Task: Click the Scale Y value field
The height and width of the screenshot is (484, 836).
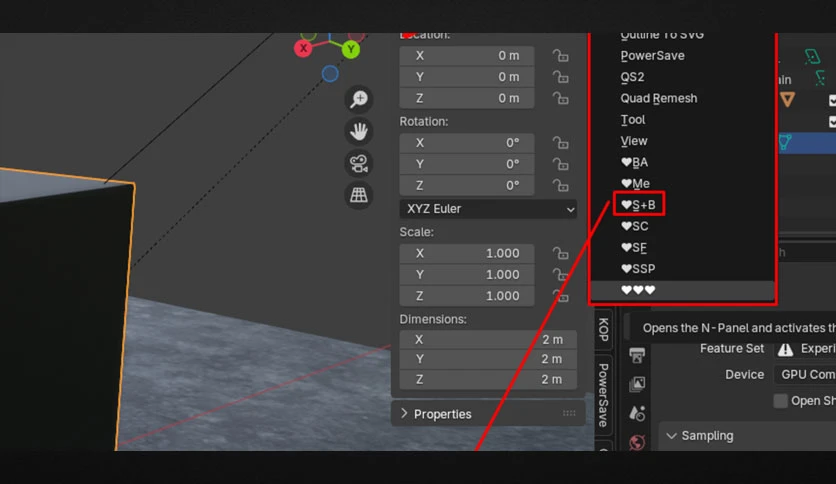Action: [467, 275]
